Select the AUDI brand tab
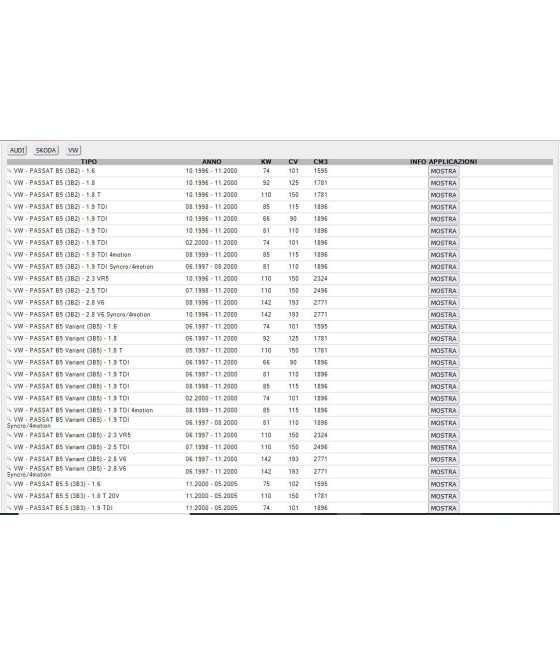Image resolution: width=560 pixels, height=655 pixels. point(17,150)
